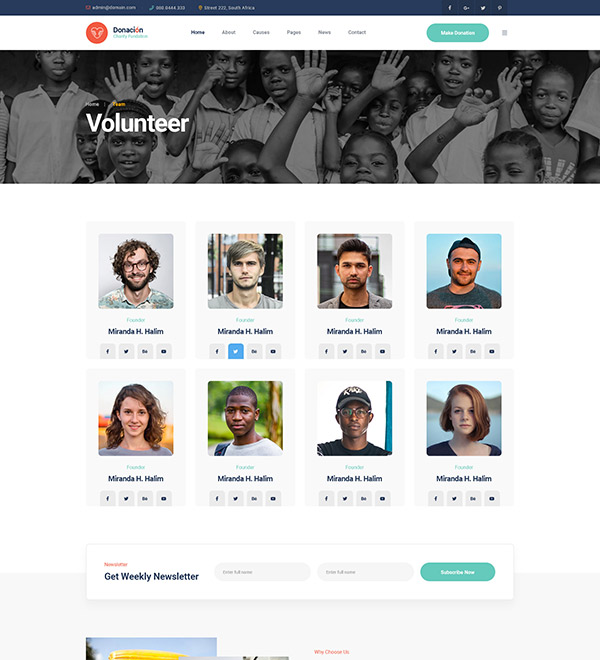Click Behance icon under red-haired woman
The image size is (600, 660).
473,498
